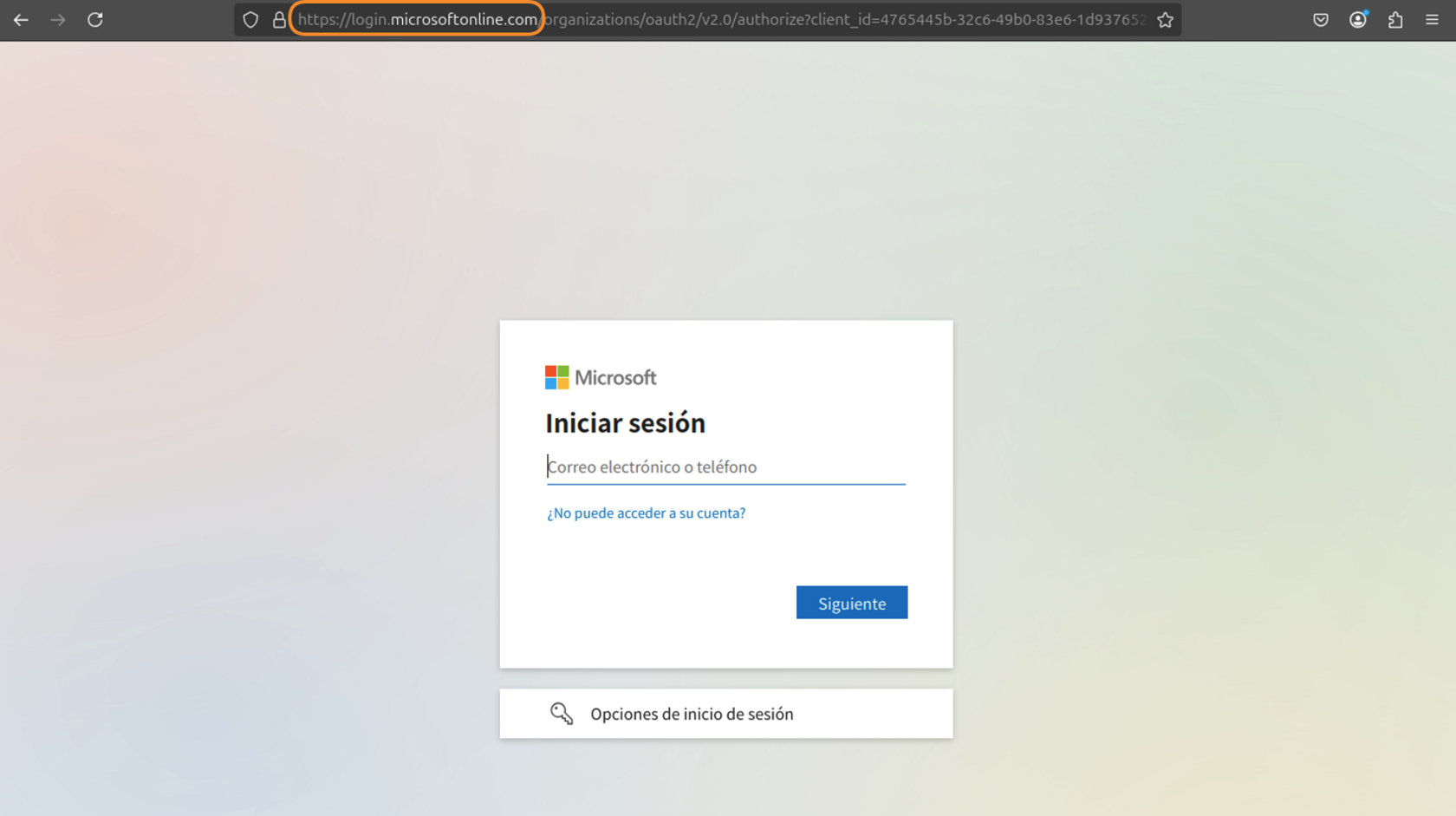Open the Firefox account icon
1456x816 pixels.
(1358, 19)
